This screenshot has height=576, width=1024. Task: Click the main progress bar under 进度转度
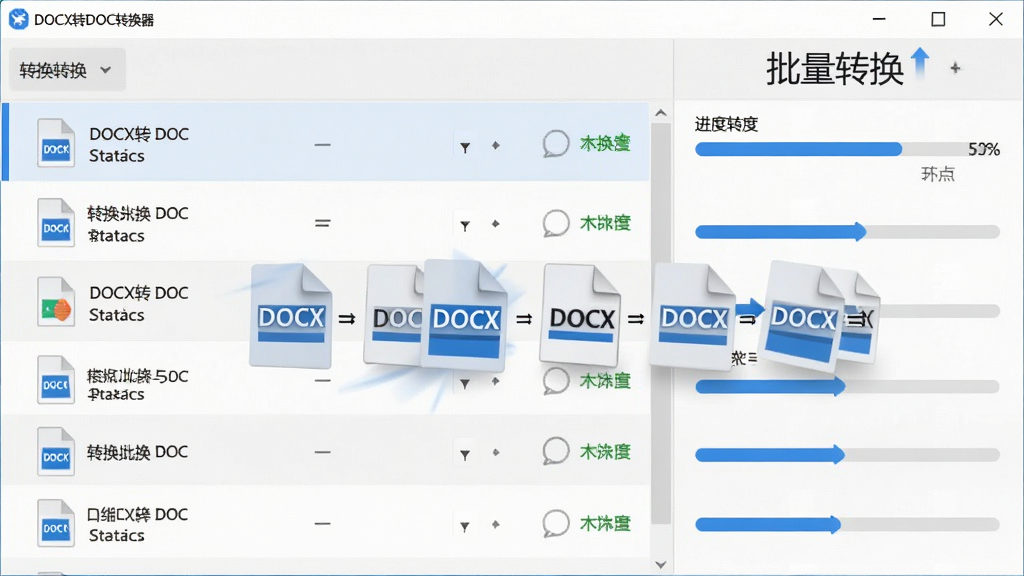(x=847, y=150)
